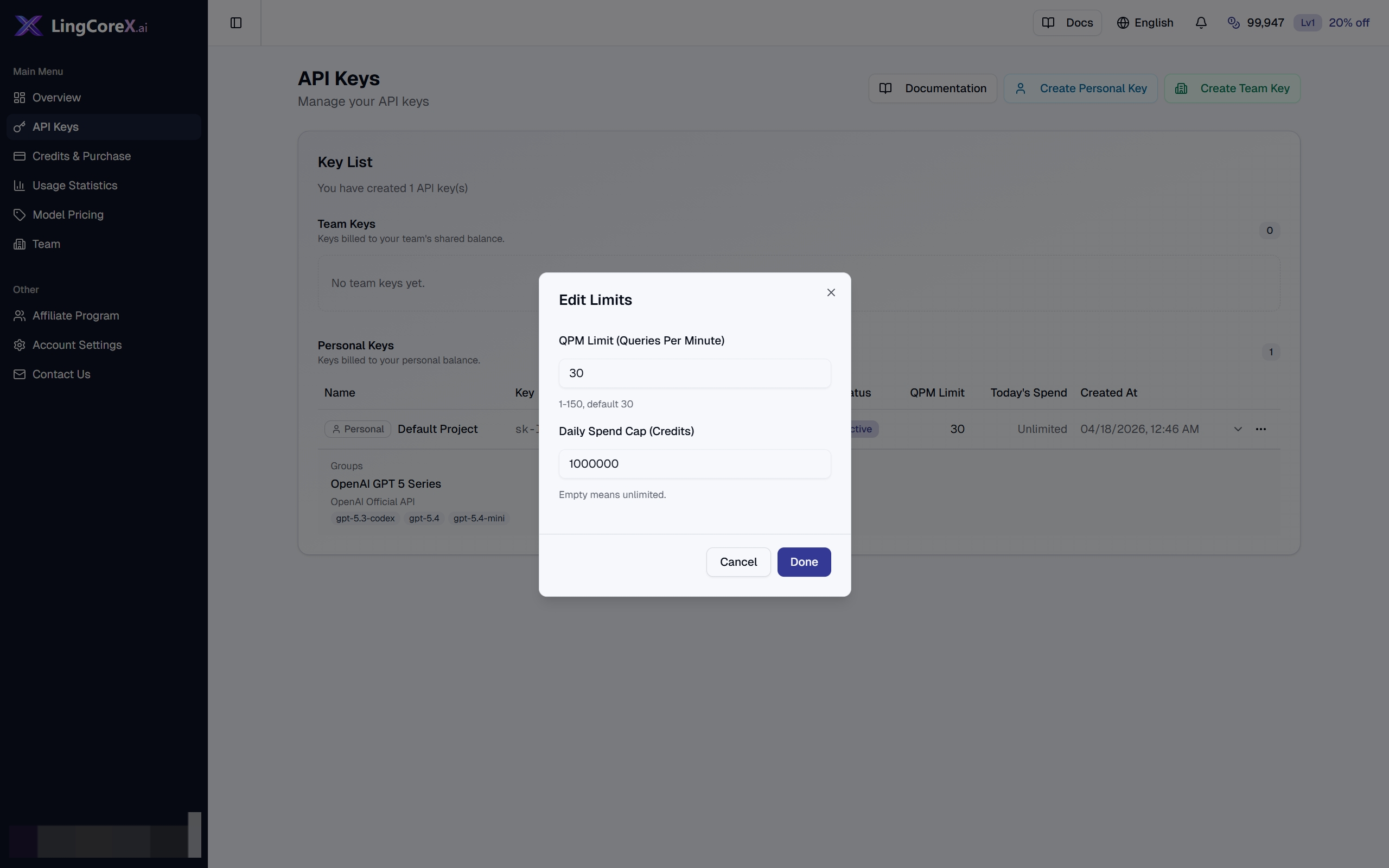
Task: Click the gpt-5.3-codex model tag
Action: click(365, 519)
